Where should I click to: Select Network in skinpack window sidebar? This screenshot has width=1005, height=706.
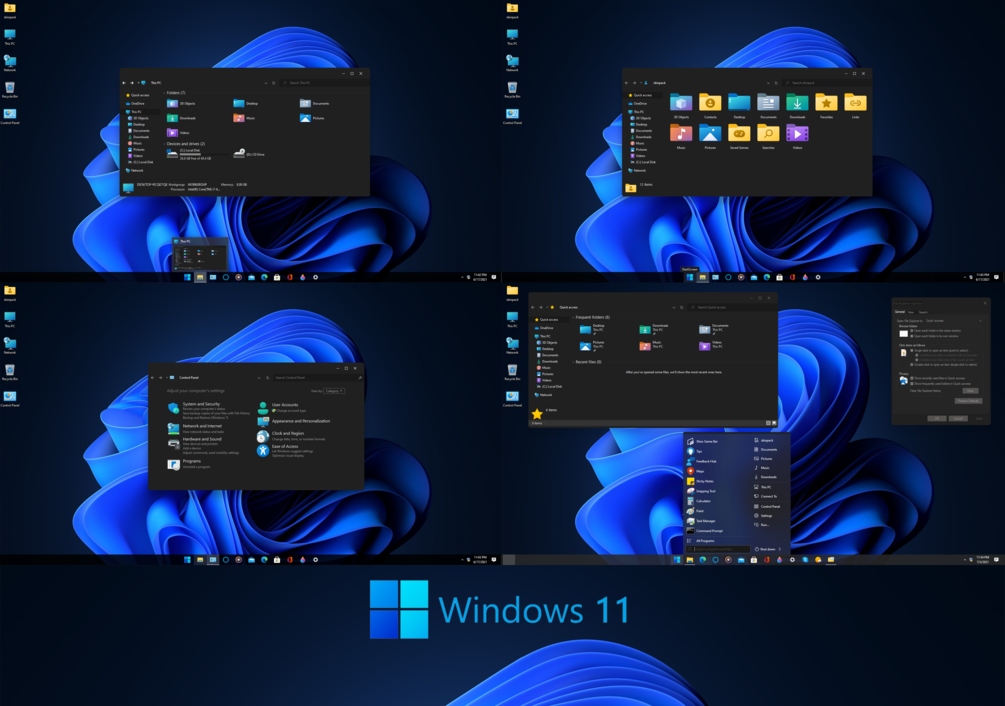click(x=636, y=170)
